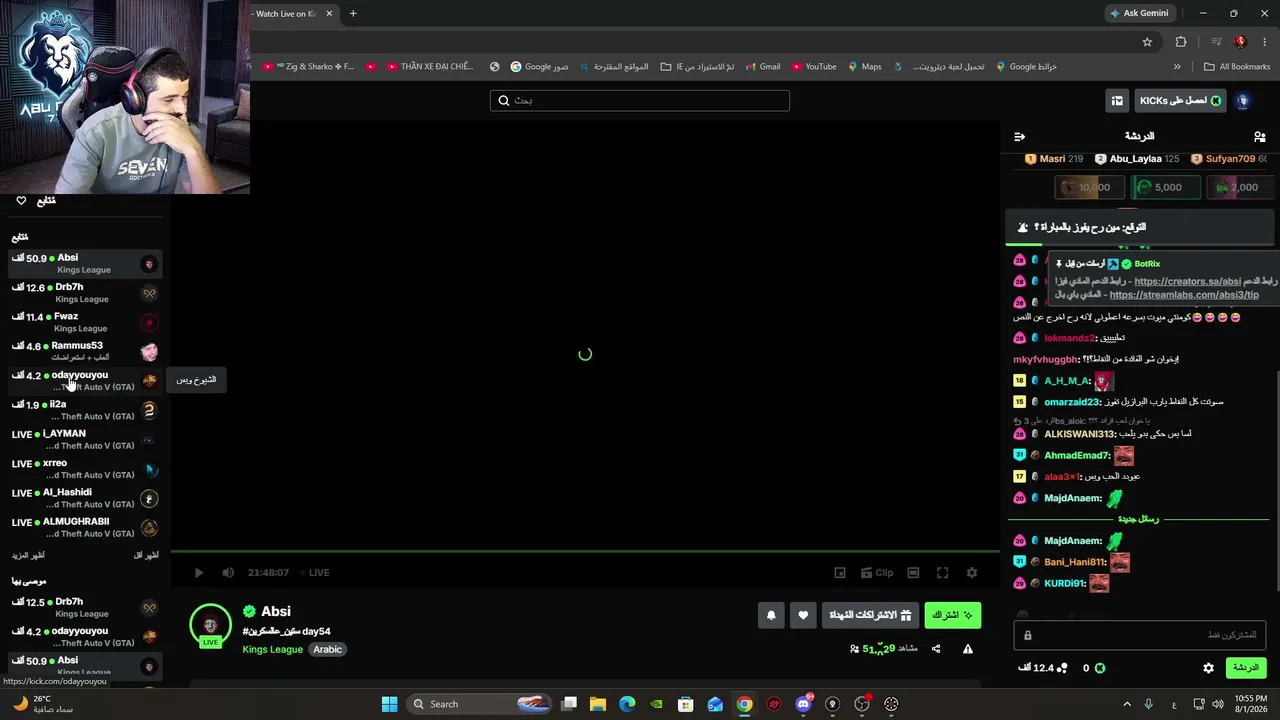Open the Maps bookmark
Viewport: 1280px width, 720px height.
(865, 67)
